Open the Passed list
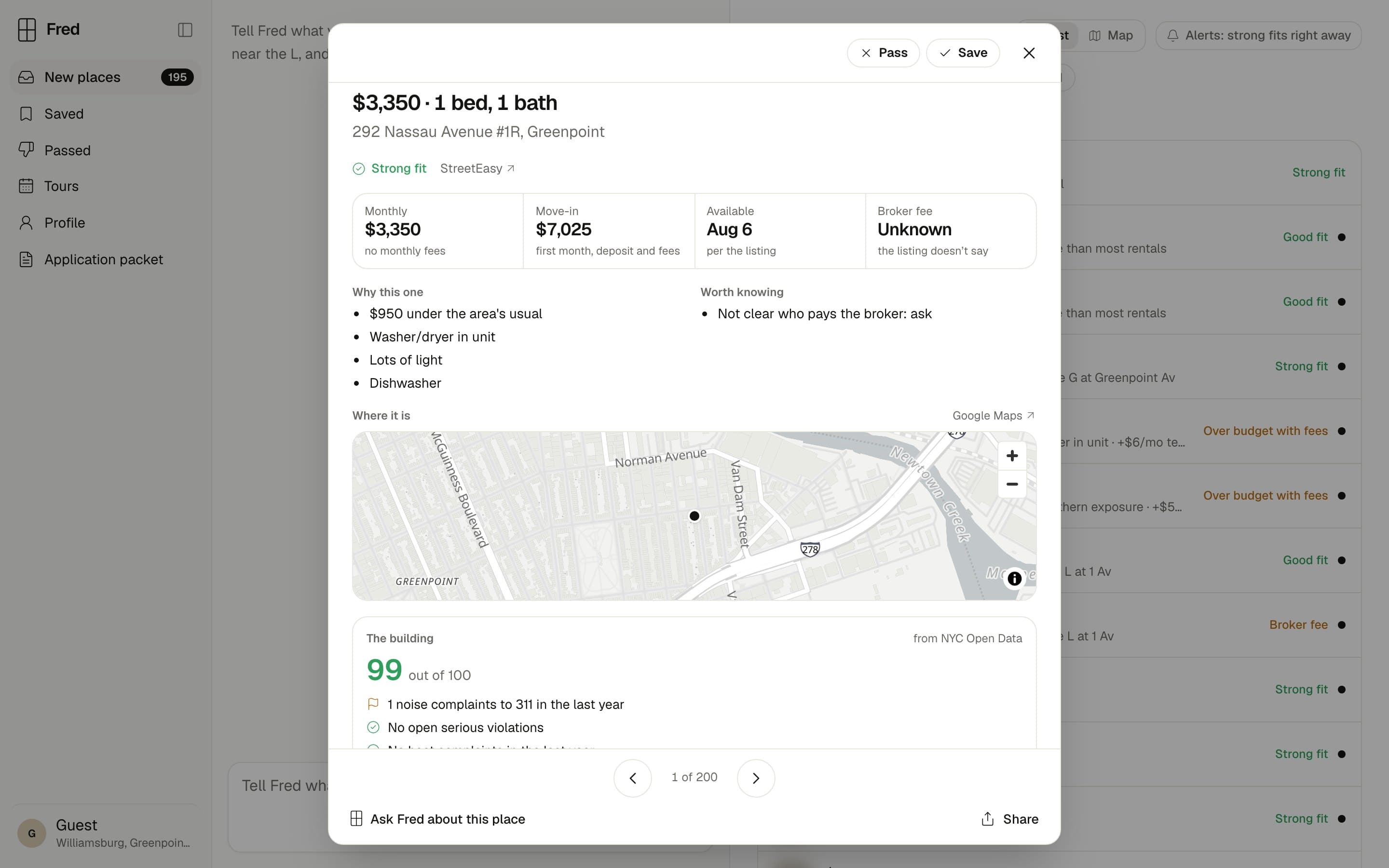This screenshot has width=1389, height=868. click(x=106, y=150)
